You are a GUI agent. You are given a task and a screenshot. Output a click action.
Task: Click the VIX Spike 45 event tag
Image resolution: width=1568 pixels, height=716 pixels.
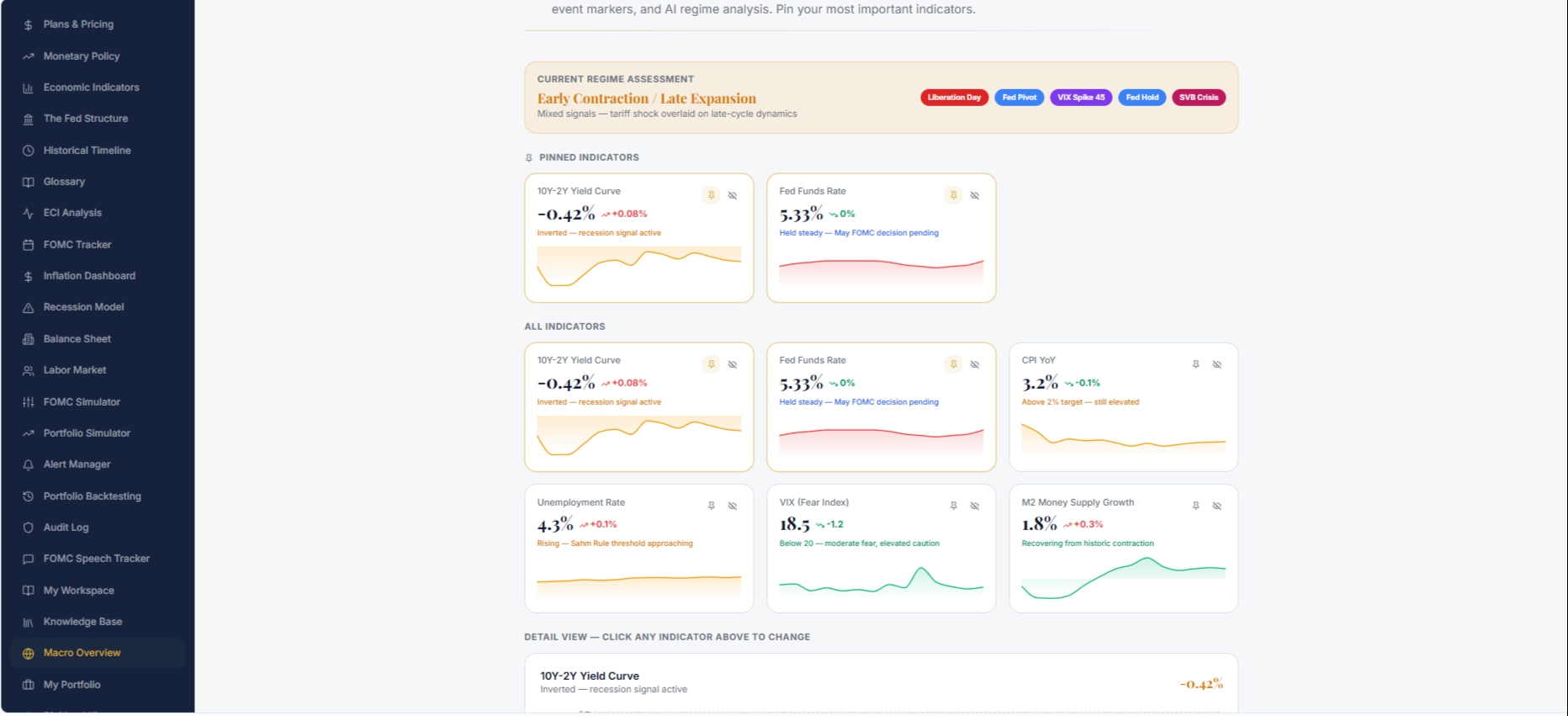1081,98
